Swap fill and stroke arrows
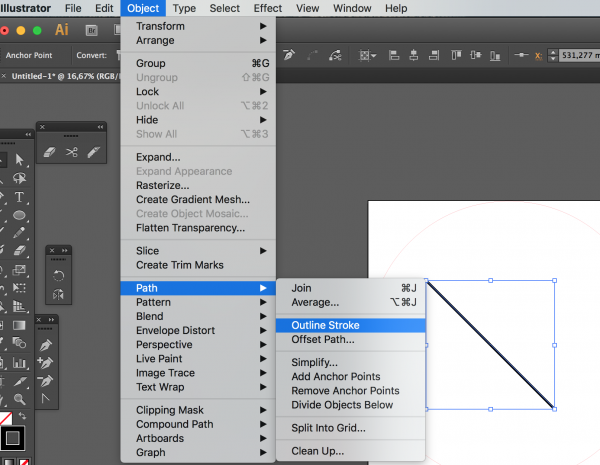 pyautogui.click(x=23, y=415)
